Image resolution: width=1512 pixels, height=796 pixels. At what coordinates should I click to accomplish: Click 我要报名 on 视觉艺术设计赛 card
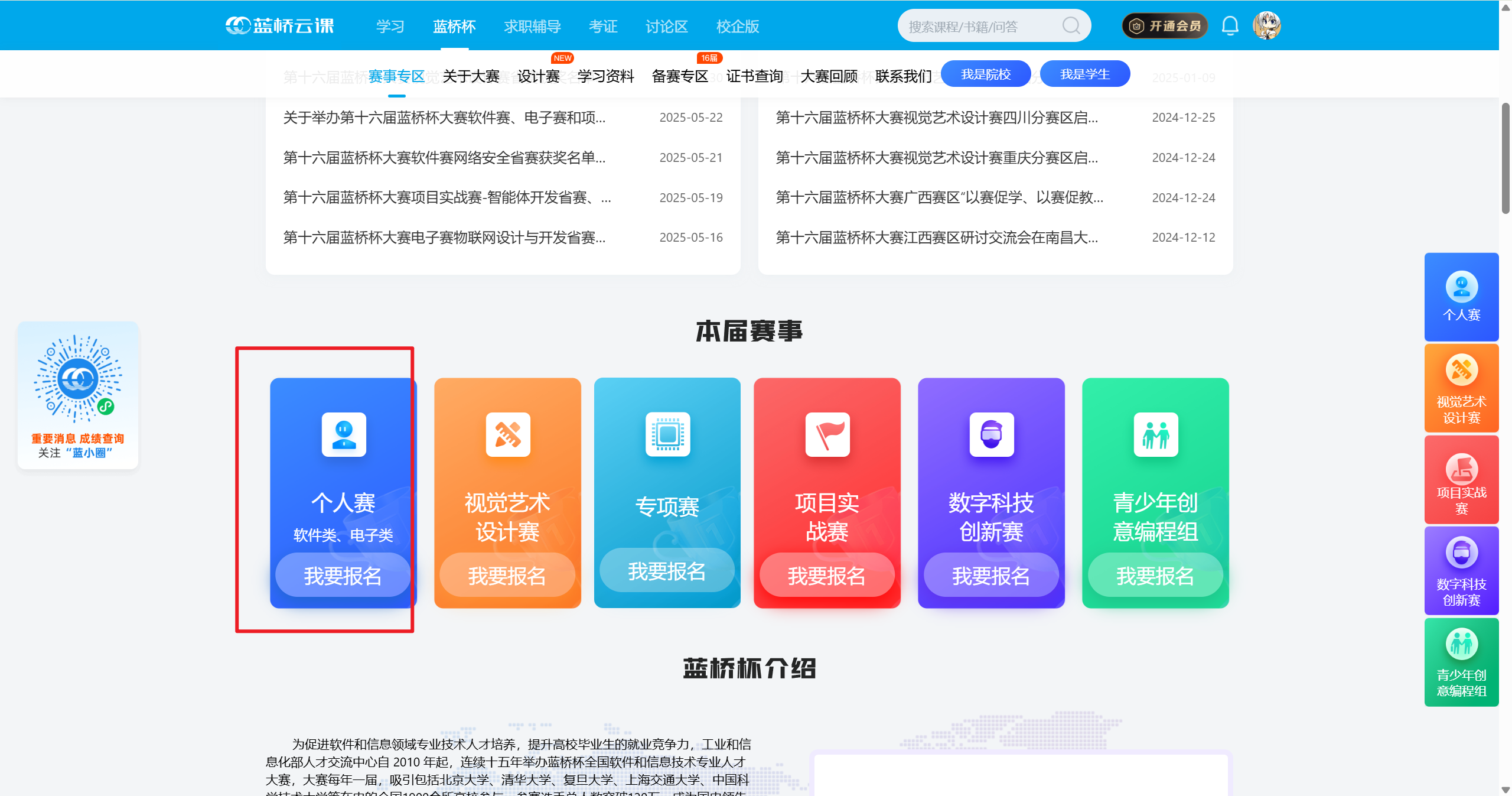click(x=507, y=575)
